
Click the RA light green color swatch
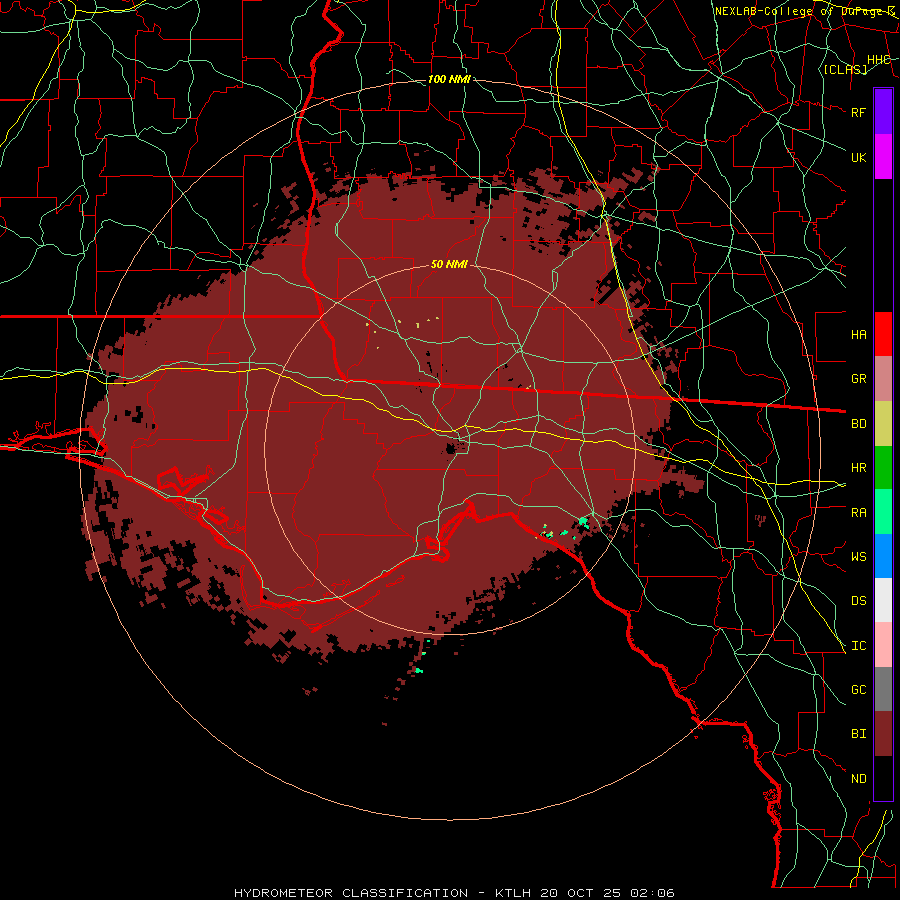883,512
